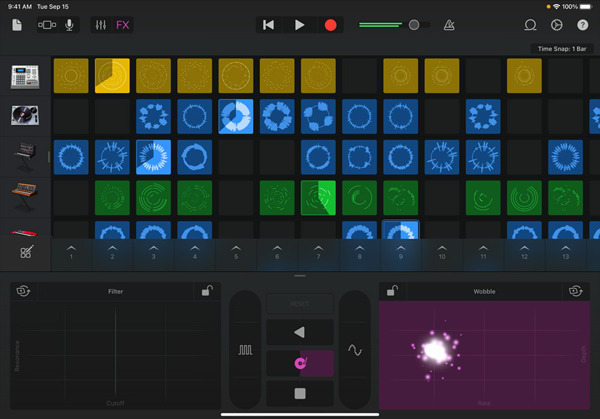Open the Loop Browser icon
600x419 pixels.
tap(530, 25)
